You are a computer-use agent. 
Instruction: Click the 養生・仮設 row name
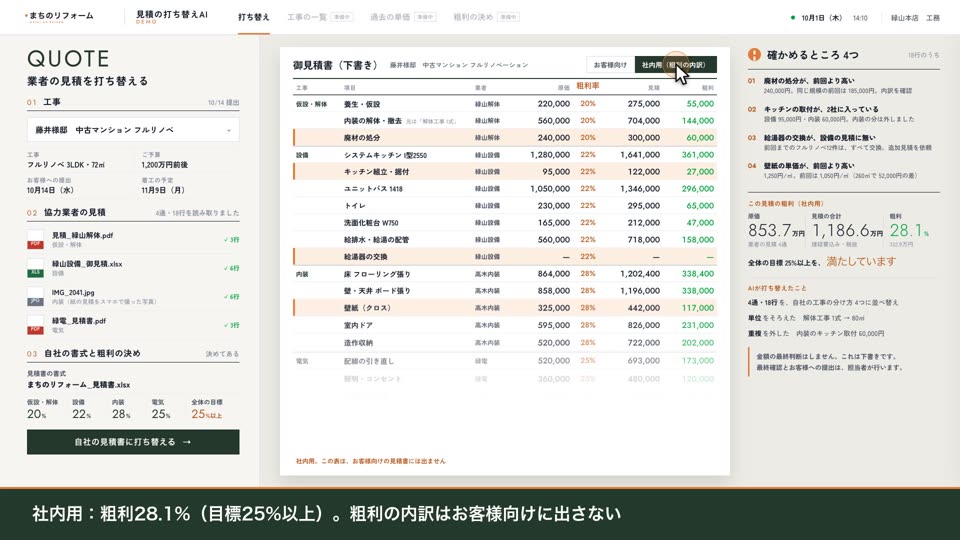coord(362,104)
